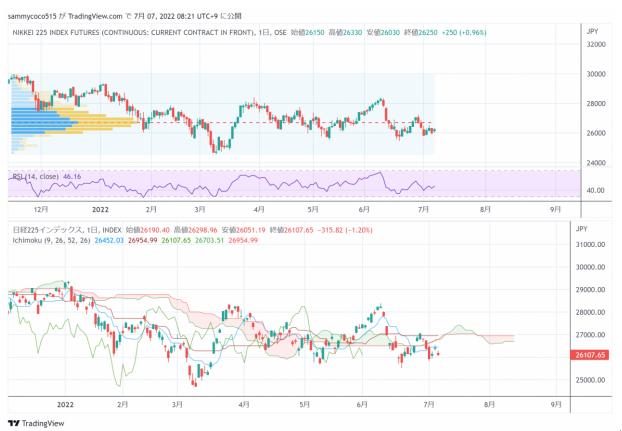Click the futures open value 始値26150
Viewport: 622px width, 431px height.
(x=307, y=33)
